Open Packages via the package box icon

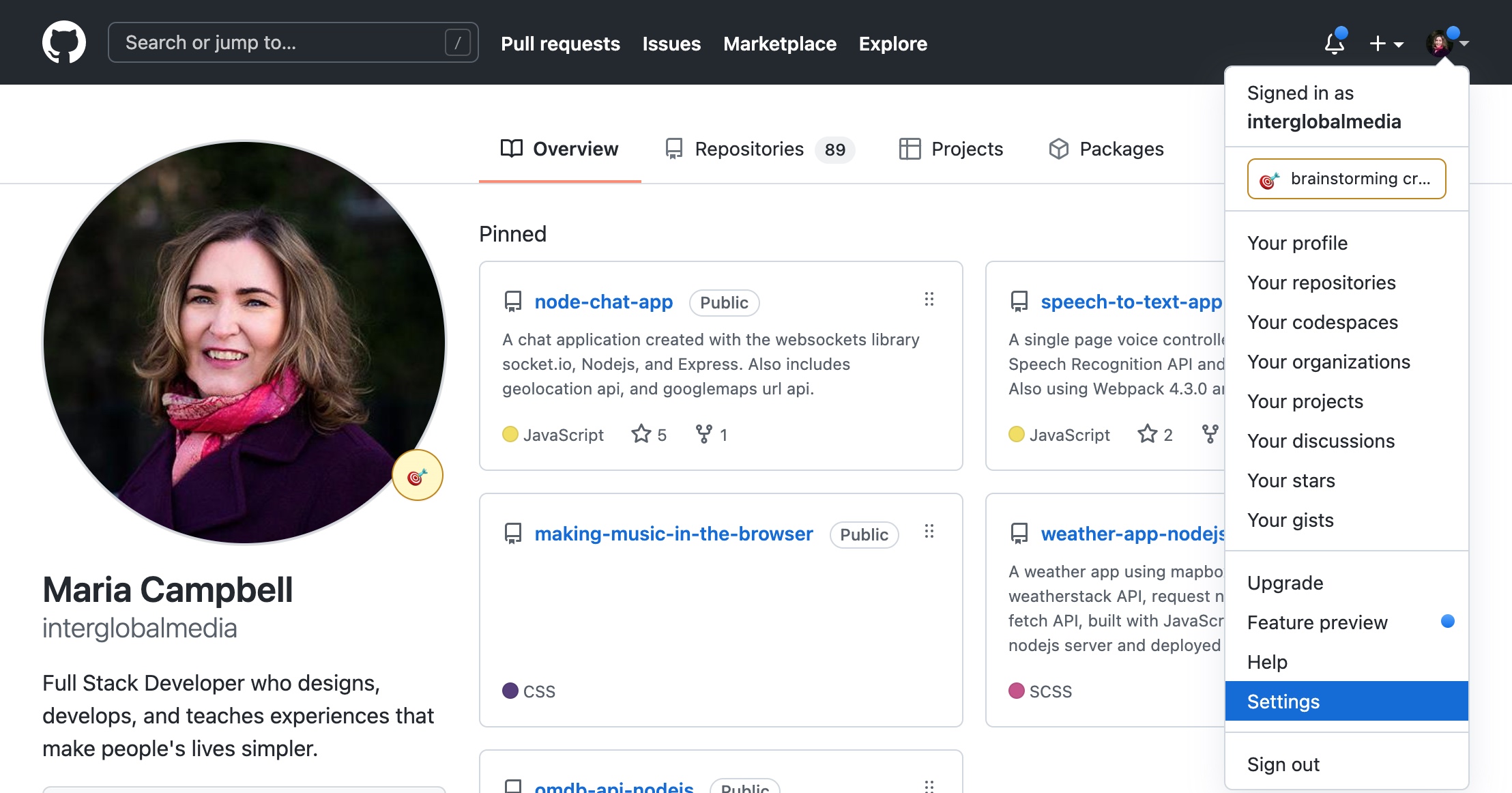(1060, 149)
